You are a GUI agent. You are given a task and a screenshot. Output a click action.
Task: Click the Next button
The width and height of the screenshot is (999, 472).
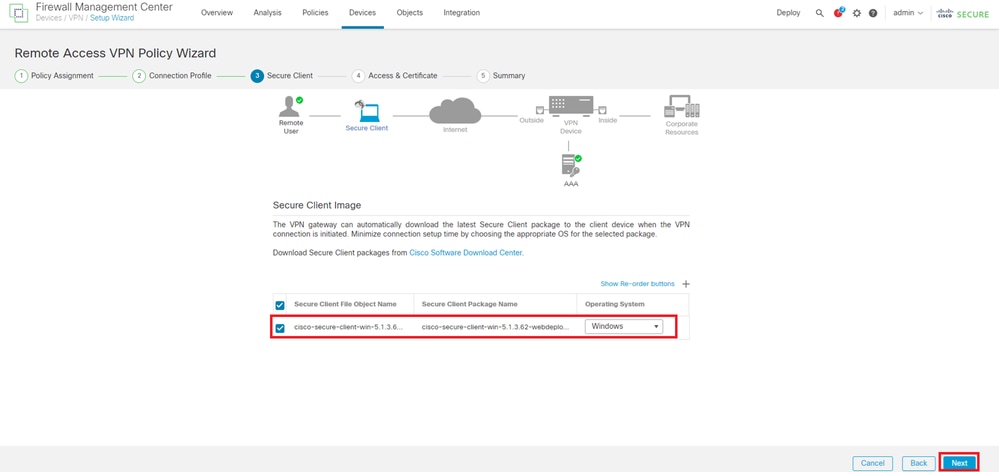959,463
